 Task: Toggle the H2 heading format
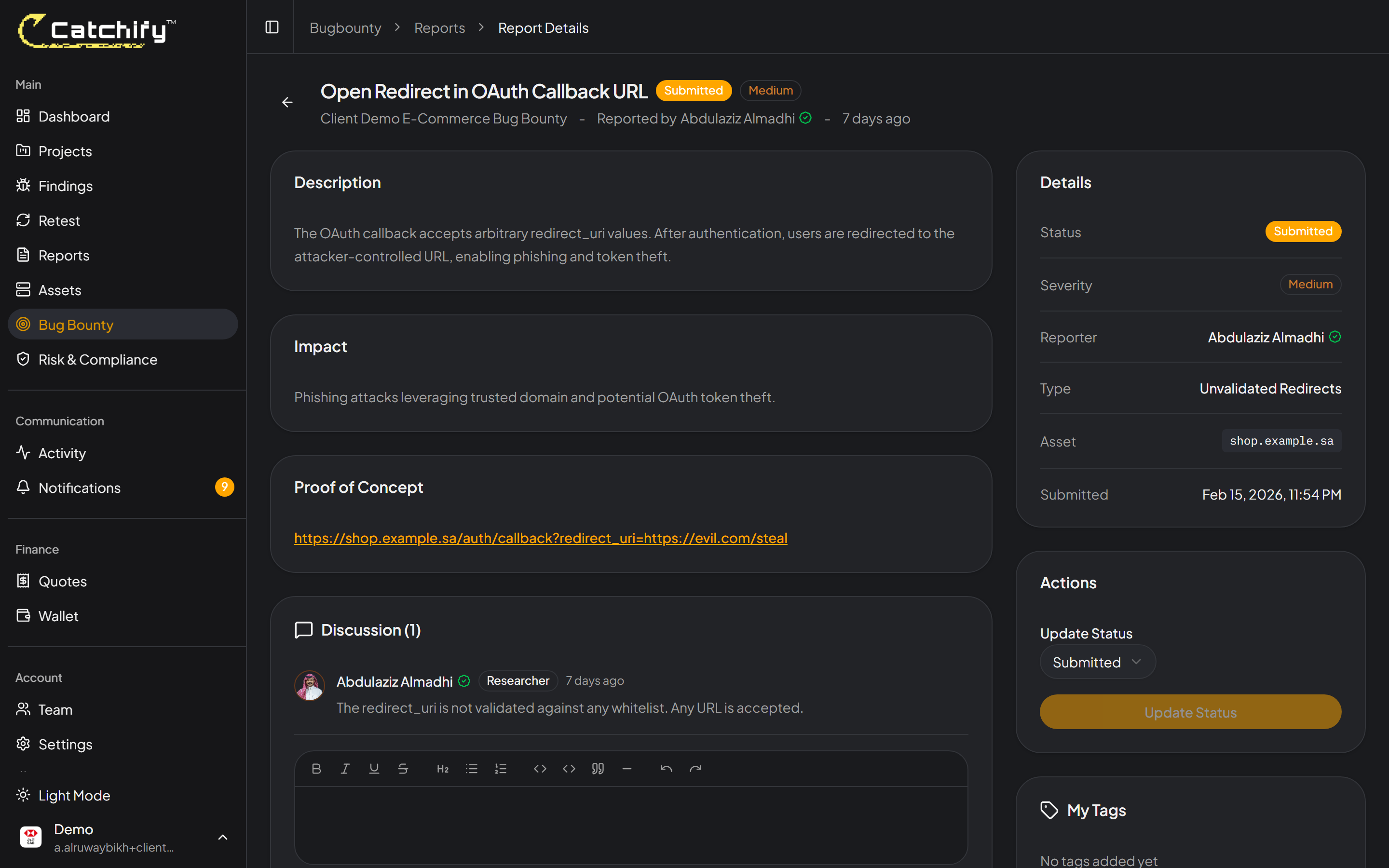(x=443, y=768)
